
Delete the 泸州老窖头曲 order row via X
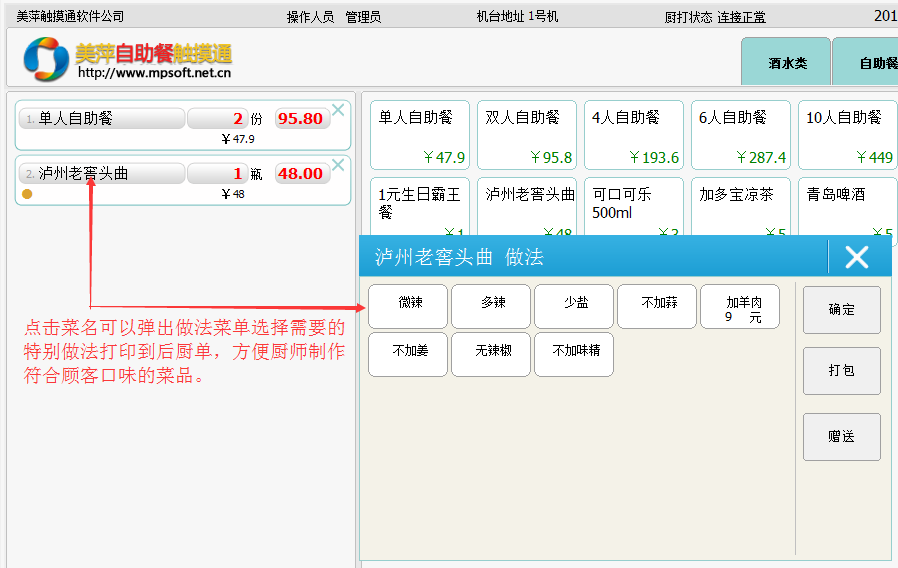point(338,165)
